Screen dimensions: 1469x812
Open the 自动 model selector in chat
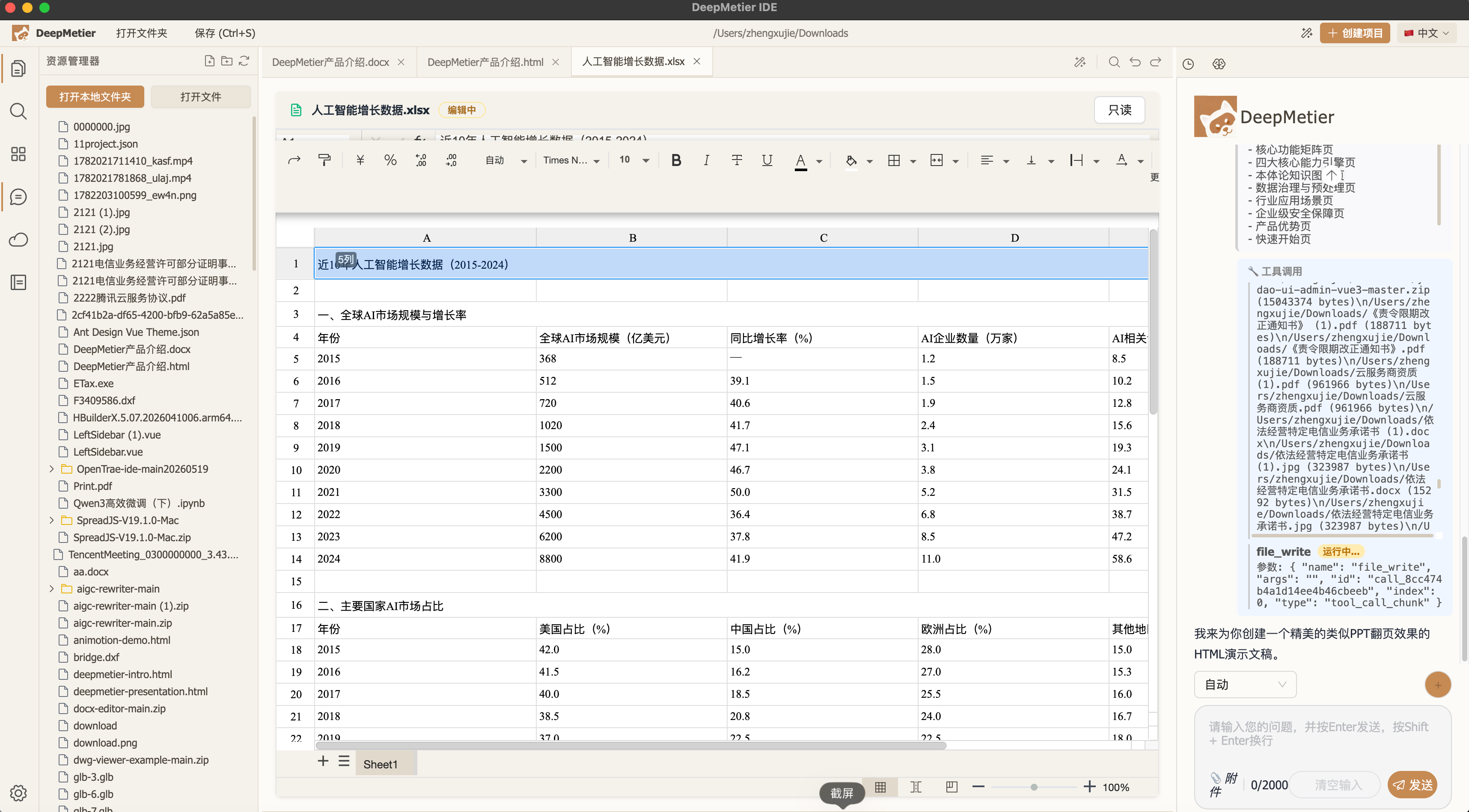[x=1245, y=684]
